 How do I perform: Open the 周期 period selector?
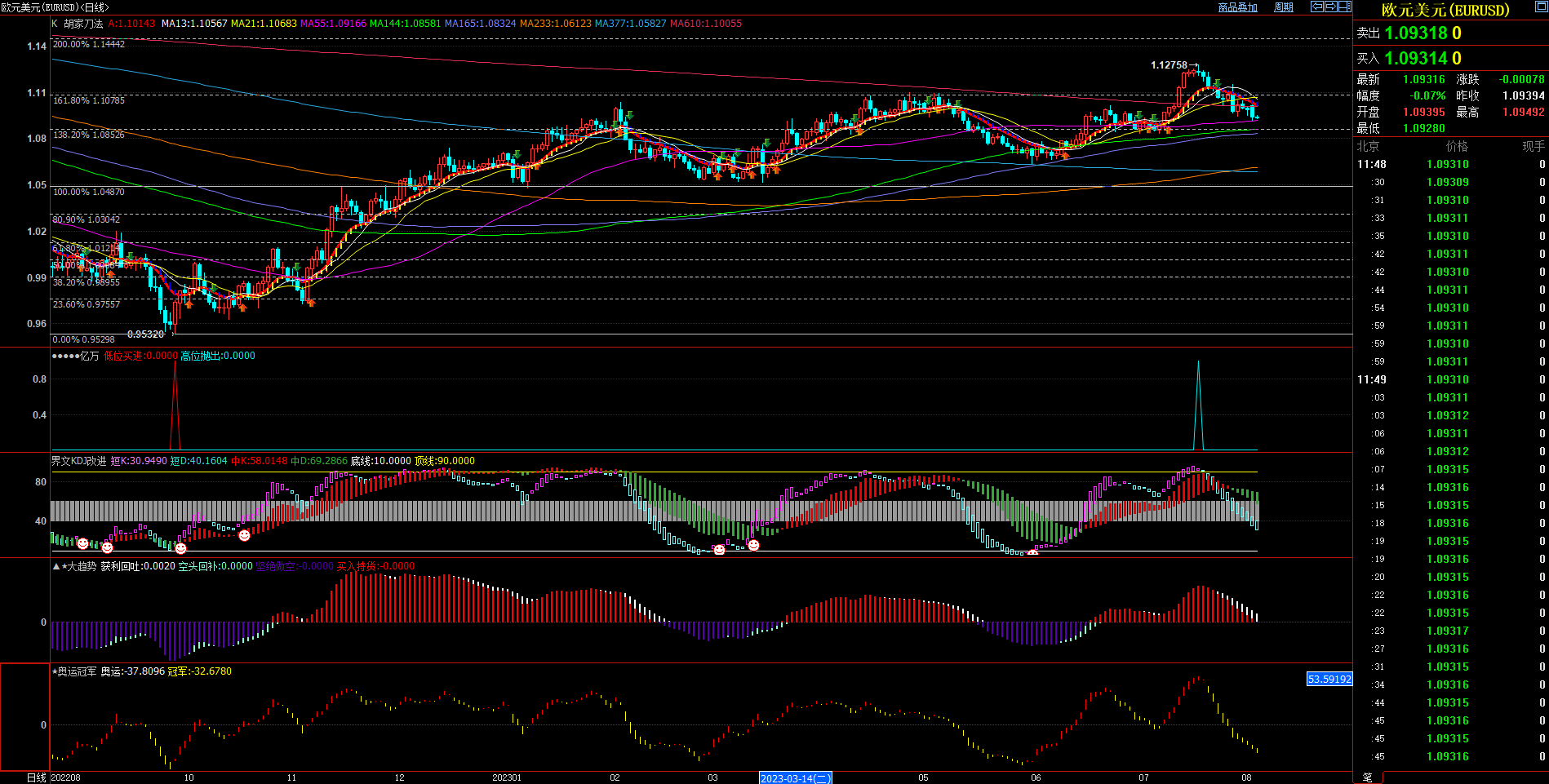[x=1284, y=7]
